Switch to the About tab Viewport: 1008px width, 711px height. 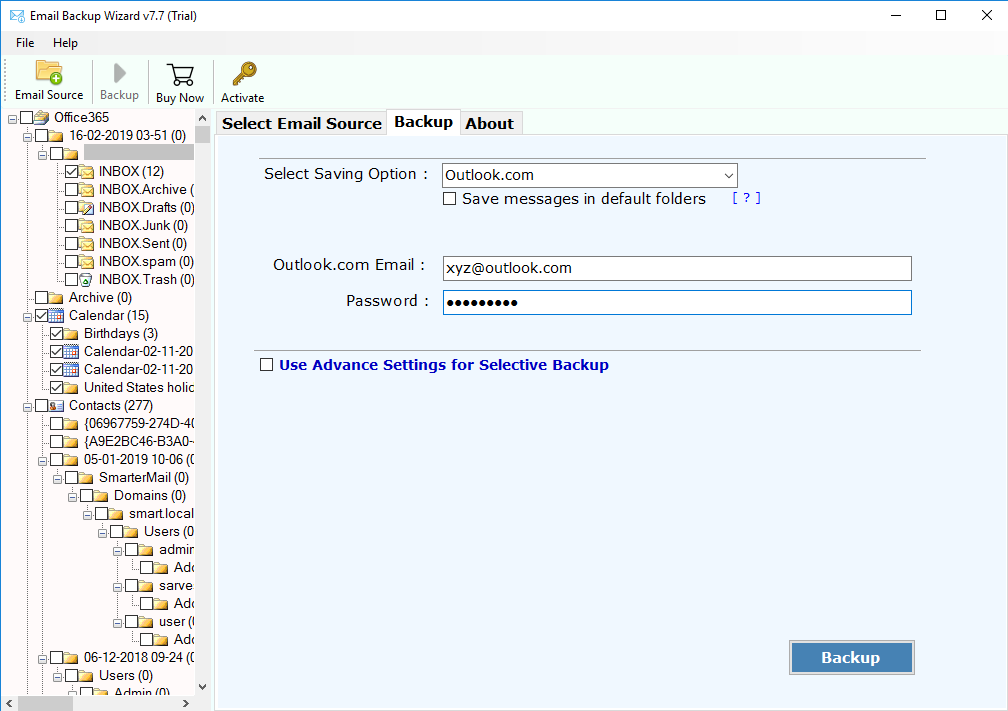point(490,123)
